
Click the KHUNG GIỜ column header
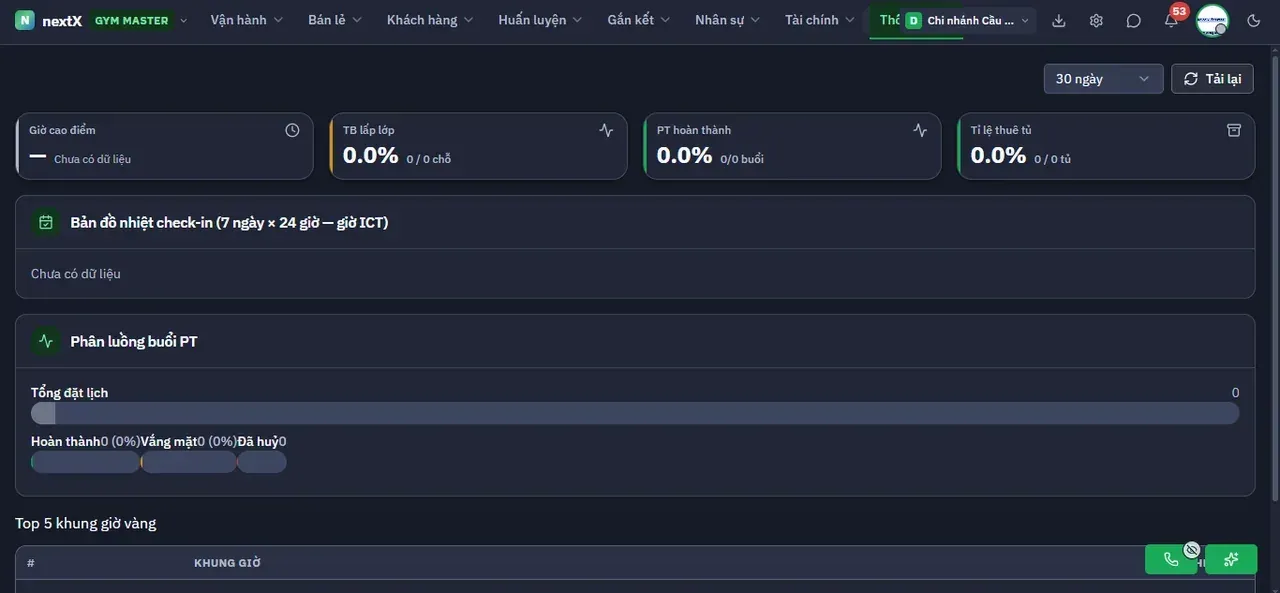click(227, 563)
